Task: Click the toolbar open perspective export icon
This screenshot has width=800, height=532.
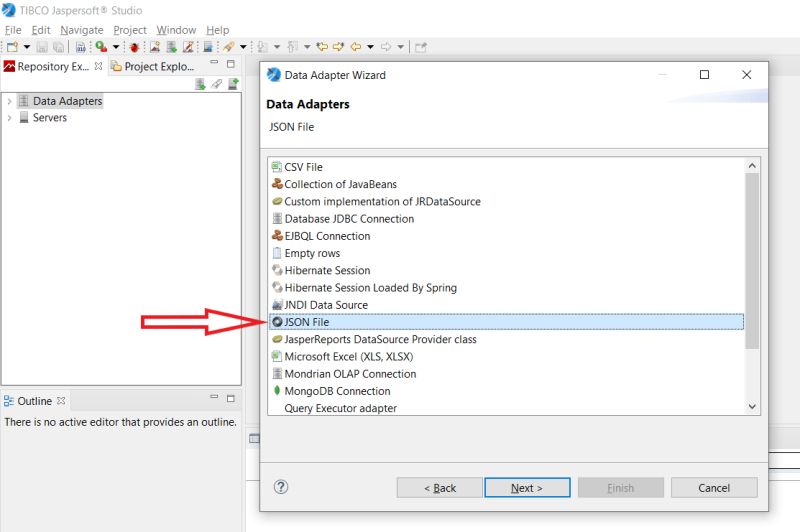Action: coord(420,47)
